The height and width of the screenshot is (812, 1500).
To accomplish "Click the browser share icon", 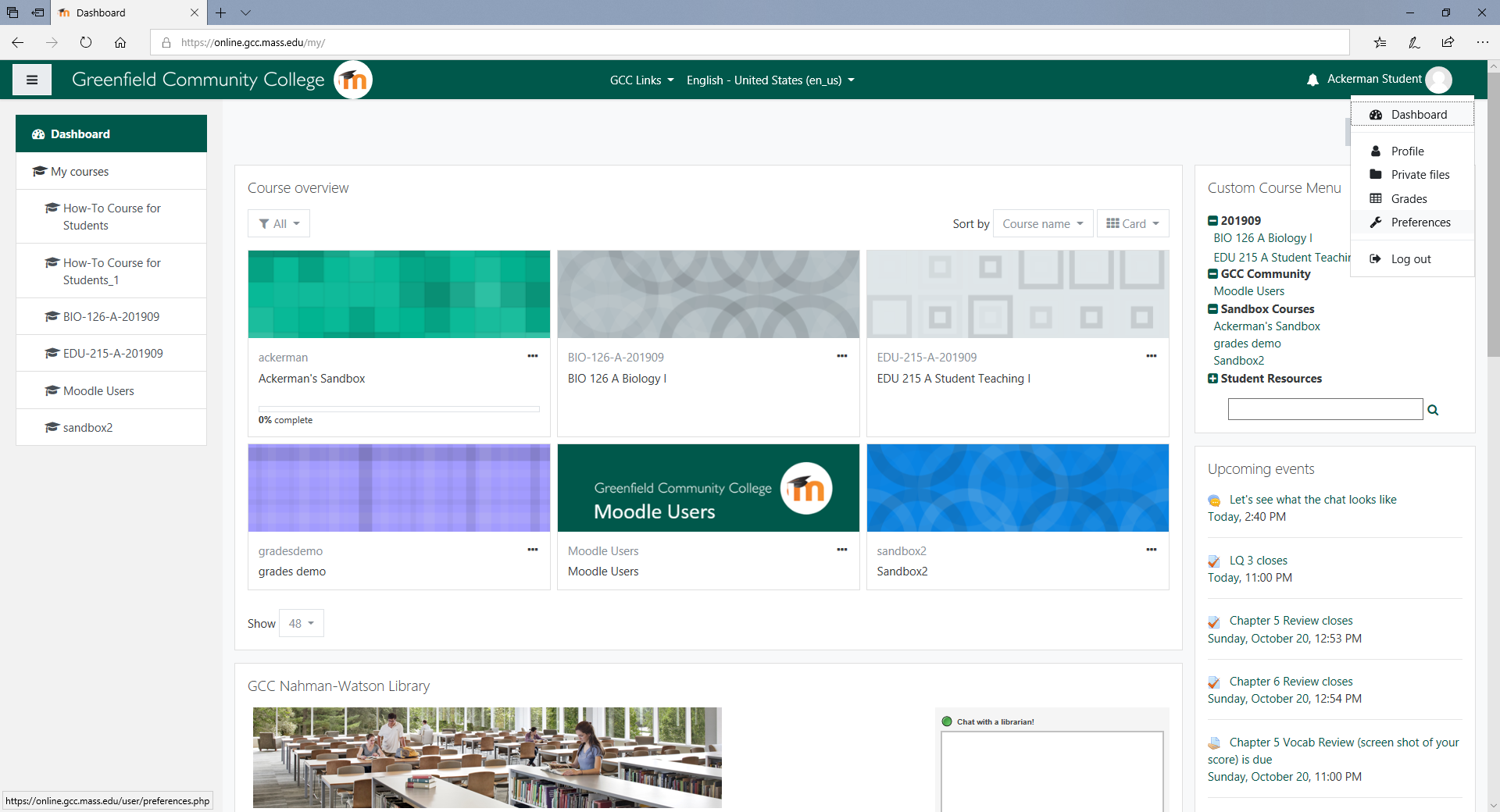I will pyautogui.click(x=1448, y=42).
